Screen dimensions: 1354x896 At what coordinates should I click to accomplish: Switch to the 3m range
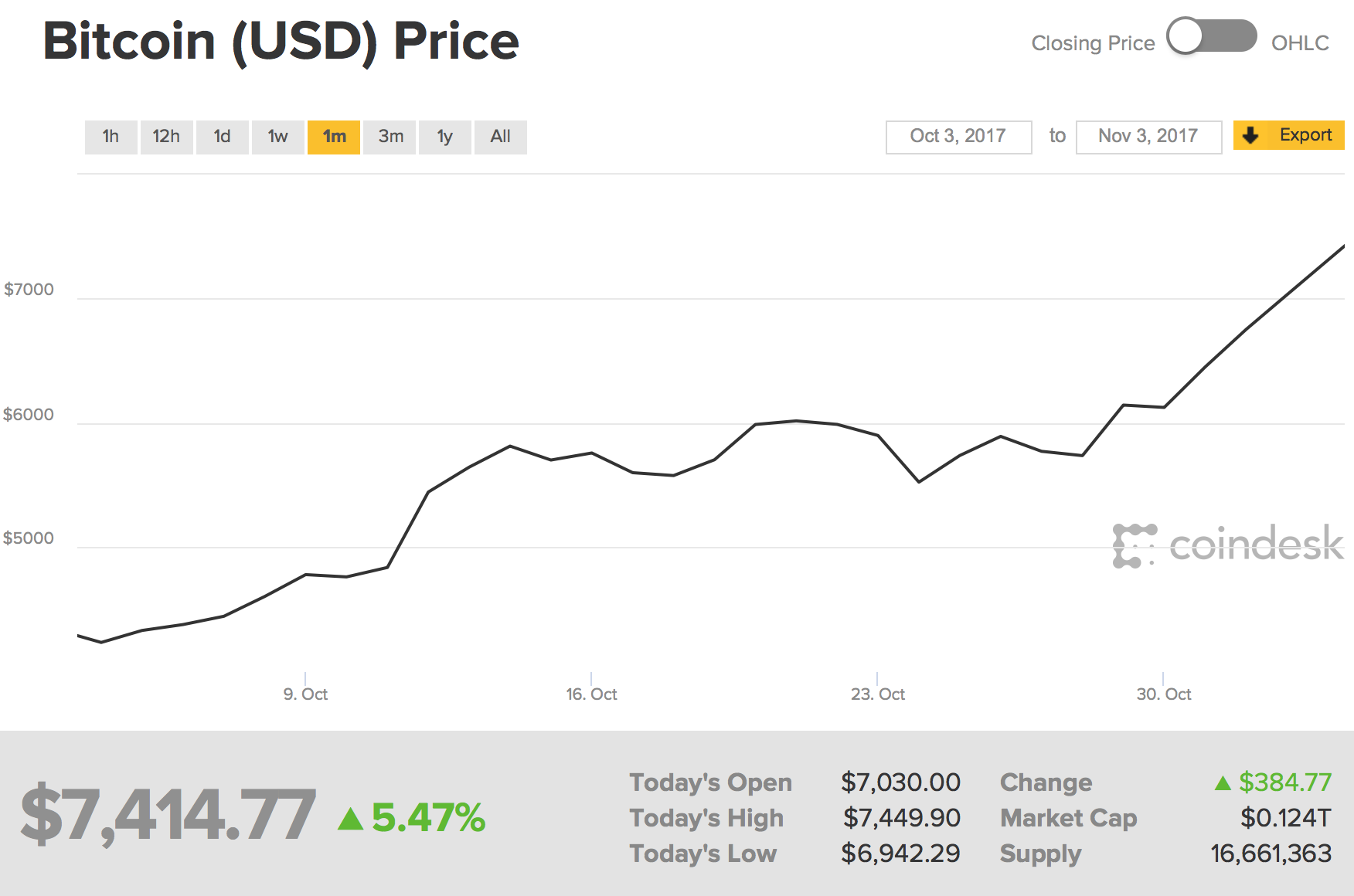[390, 137]
